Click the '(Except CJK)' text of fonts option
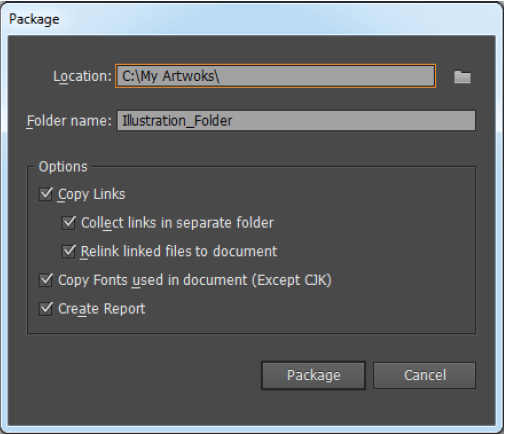Screen dimensions: 505x435 point(292,280)
